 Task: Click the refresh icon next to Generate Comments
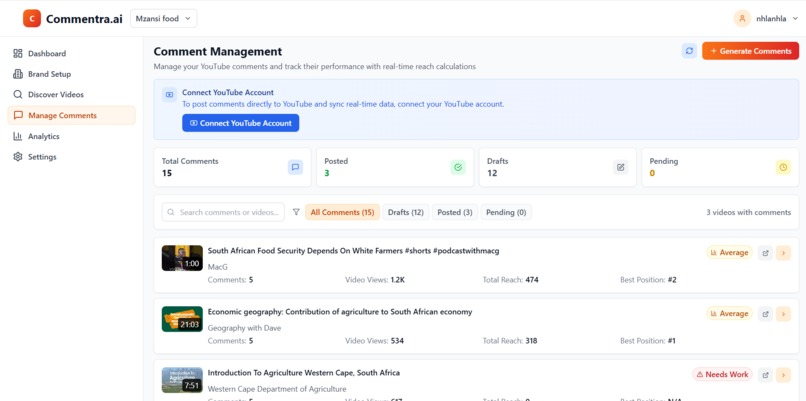689,51
